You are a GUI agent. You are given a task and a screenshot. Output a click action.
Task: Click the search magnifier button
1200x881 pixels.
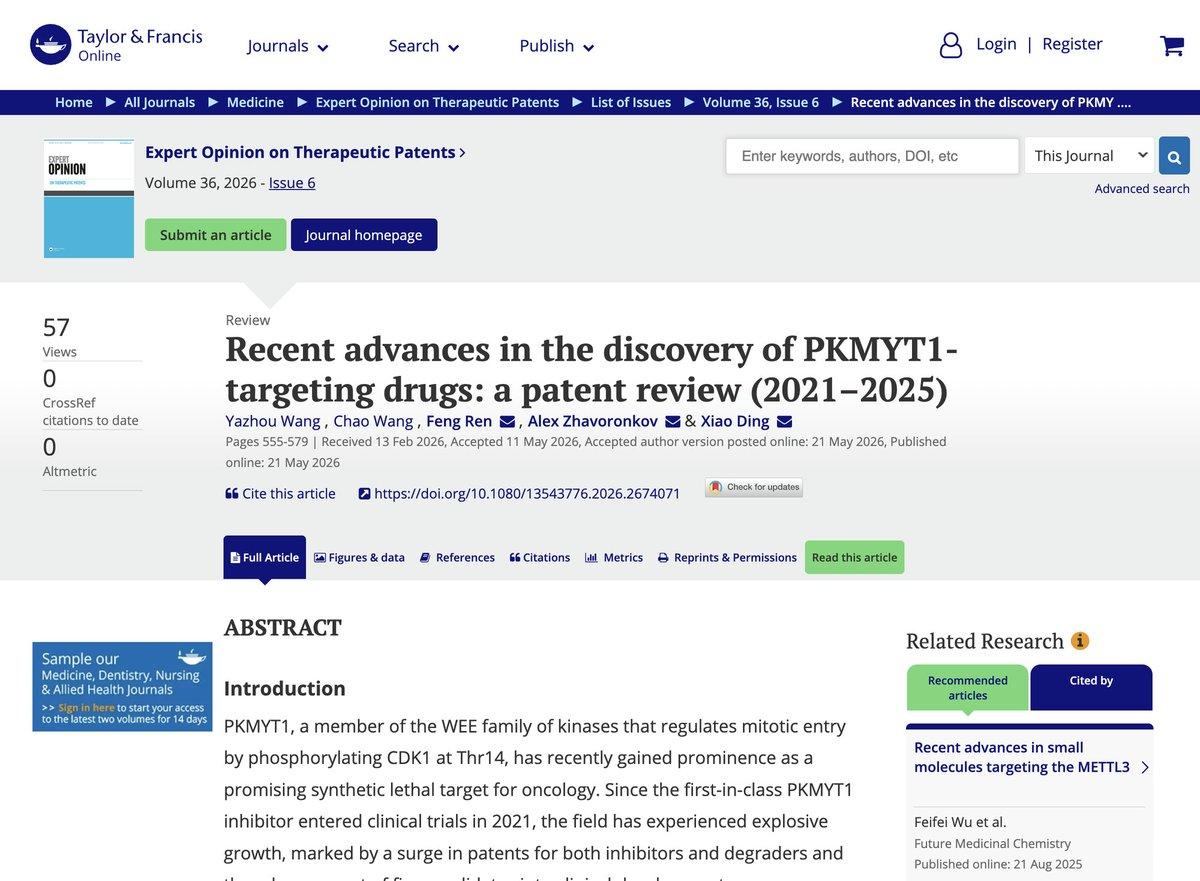point(1174,156)
